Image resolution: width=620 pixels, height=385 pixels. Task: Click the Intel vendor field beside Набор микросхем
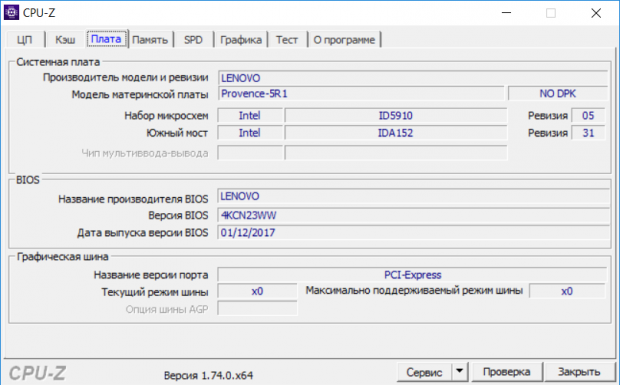pos(250,115)
